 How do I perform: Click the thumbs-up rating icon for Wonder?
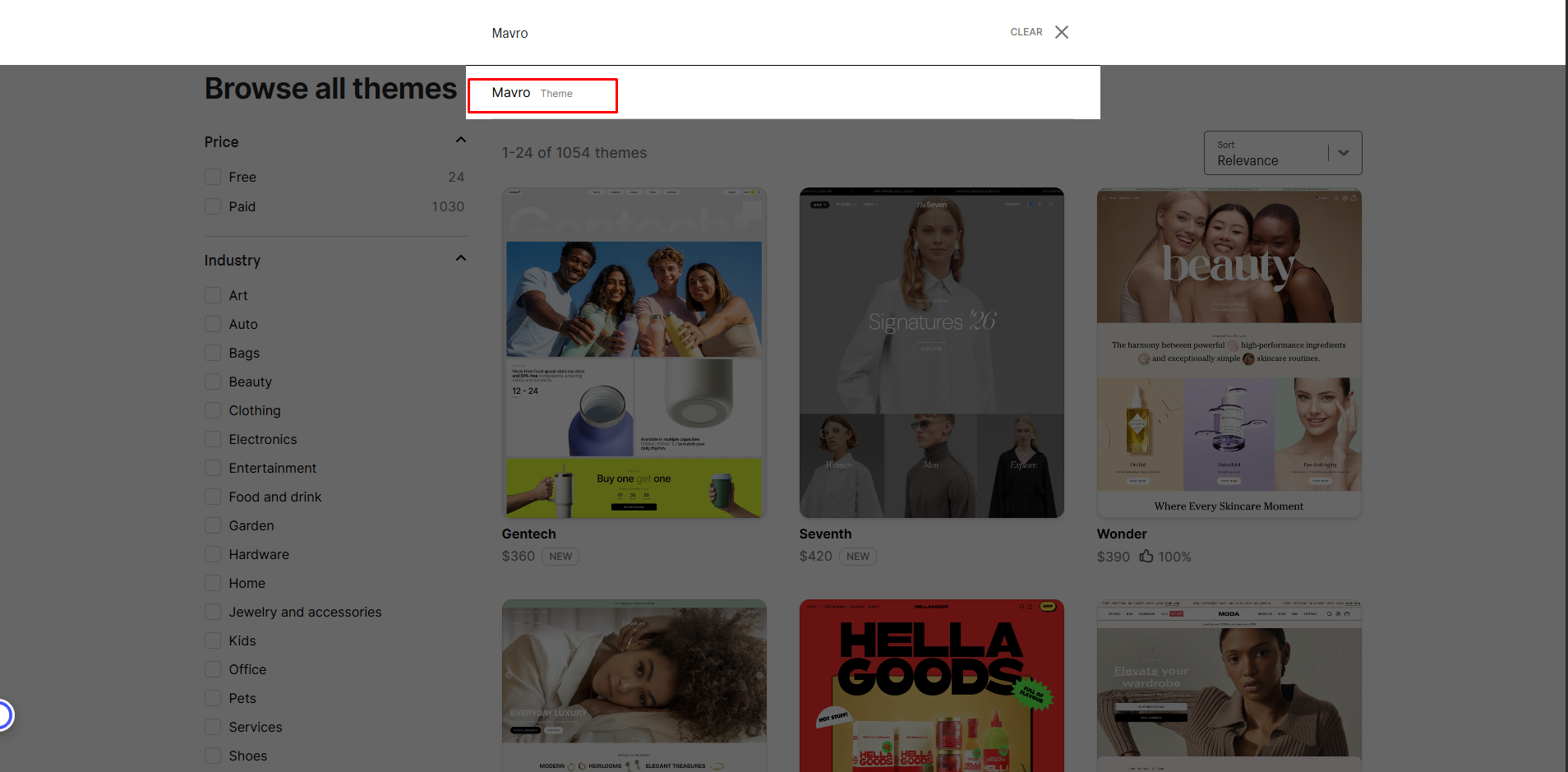[x=1147, y=557]
